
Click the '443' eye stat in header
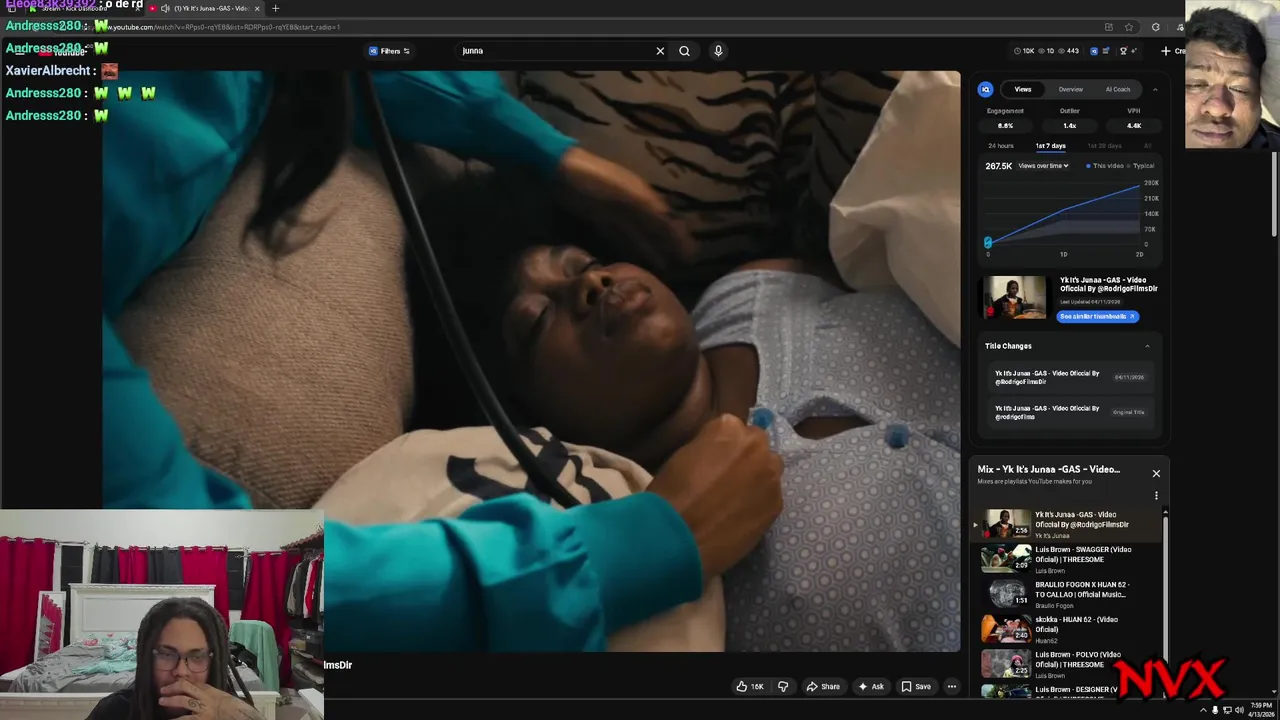pyautogui.click(x=1068, y=51)
